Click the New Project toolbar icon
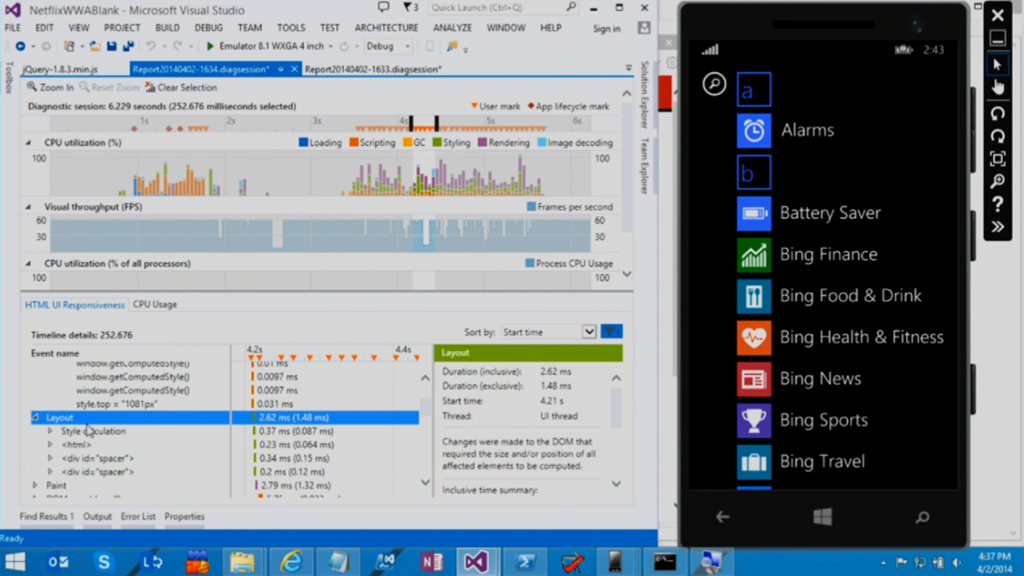The height and width of the screenshot is (576, 1024). tap(69, 46)
